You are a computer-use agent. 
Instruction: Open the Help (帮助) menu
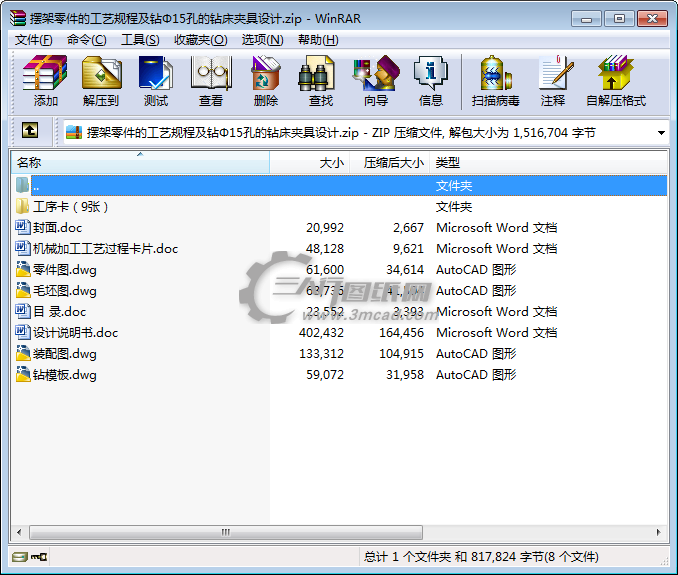pyautogui.click(x=318, y=40)
